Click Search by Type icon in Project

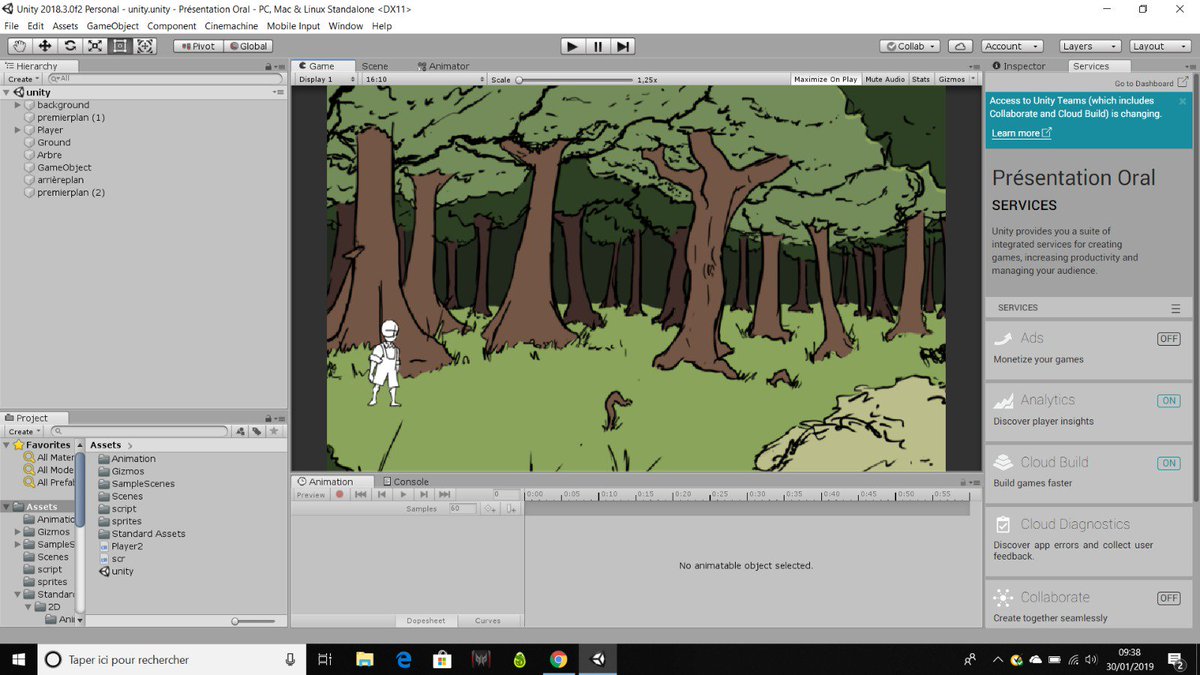click(240, 431)
